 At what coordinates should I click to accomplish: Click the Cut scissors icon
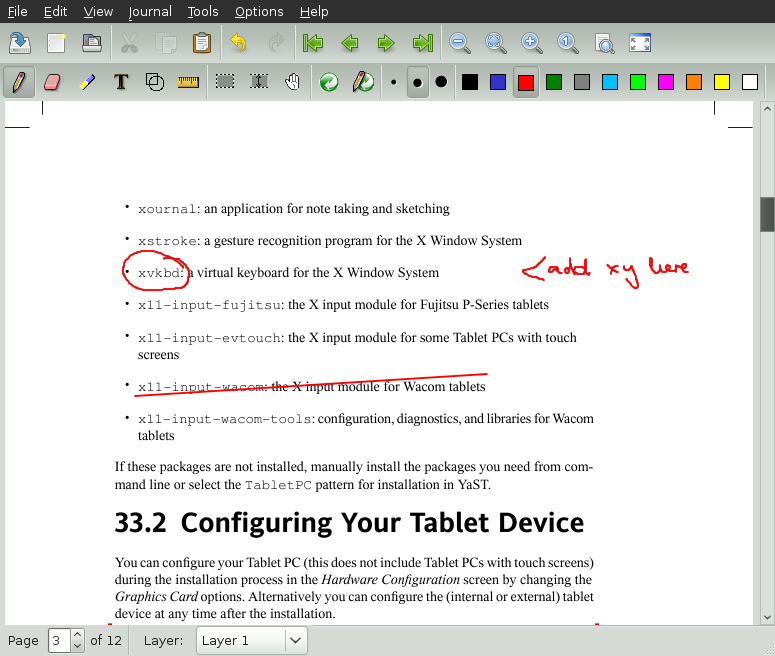coord(129,43)
